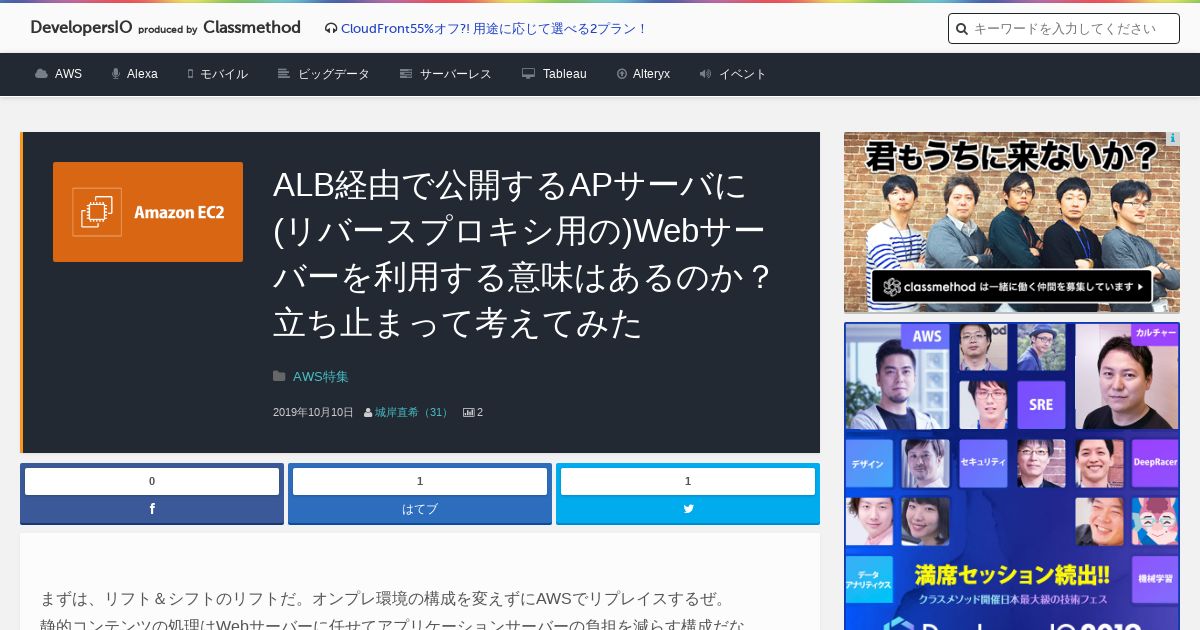Click the Twitter share count 1
The width and height of the screenshot is (1200, 630).
(688, 481)
